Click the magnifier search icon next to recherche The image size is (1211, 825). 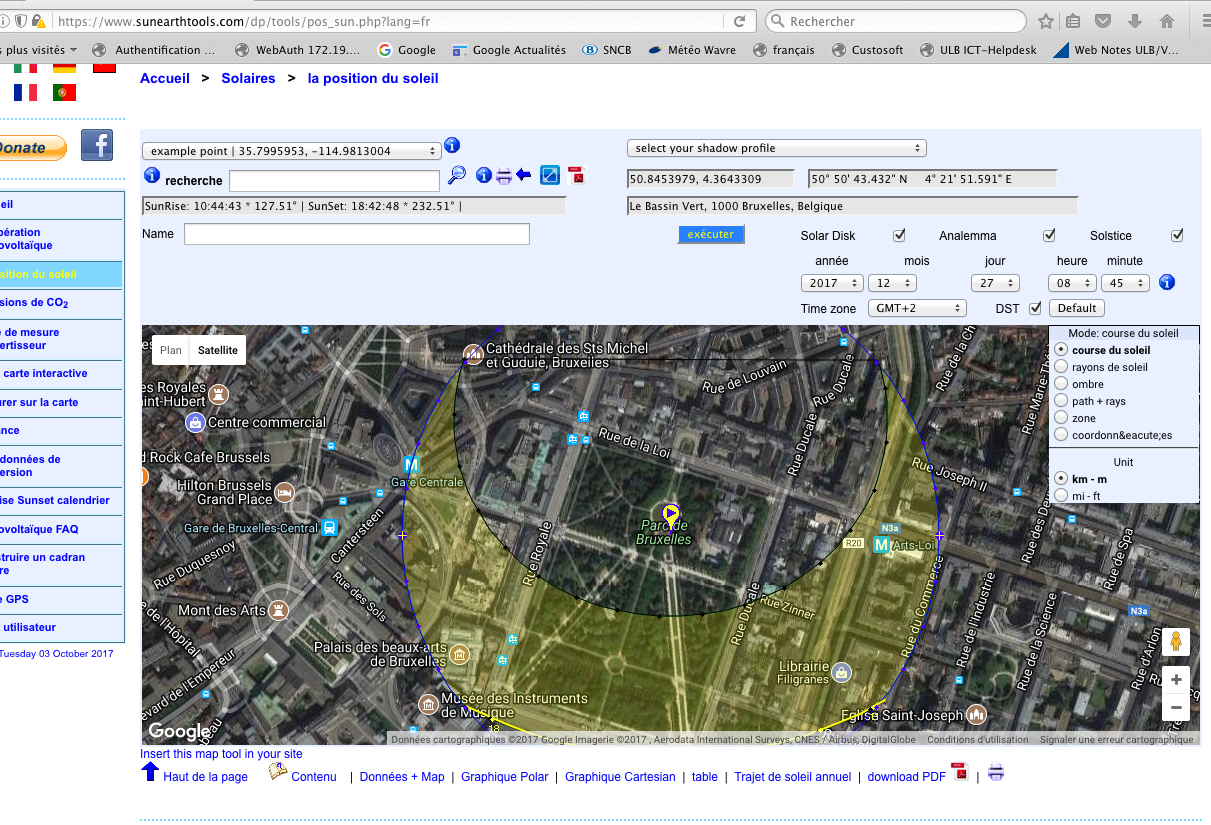click(x=456, y=175)
